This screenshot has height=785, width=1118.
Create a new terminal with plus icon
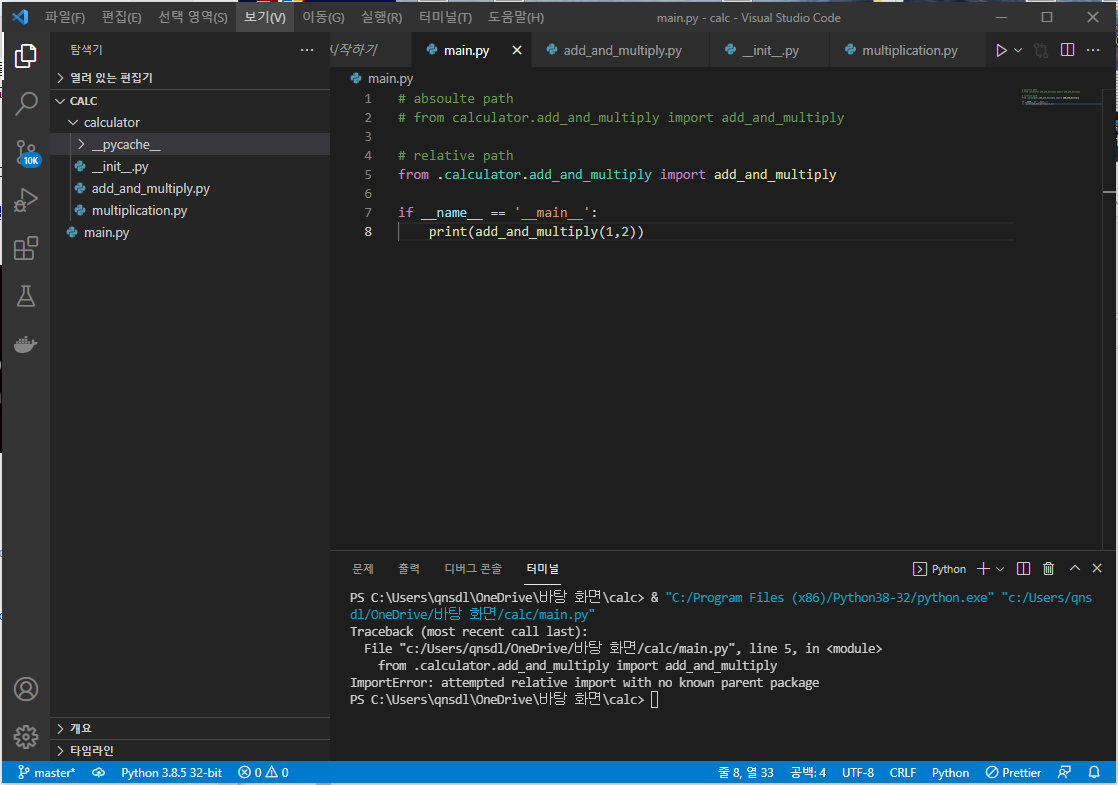click(983, 568)
